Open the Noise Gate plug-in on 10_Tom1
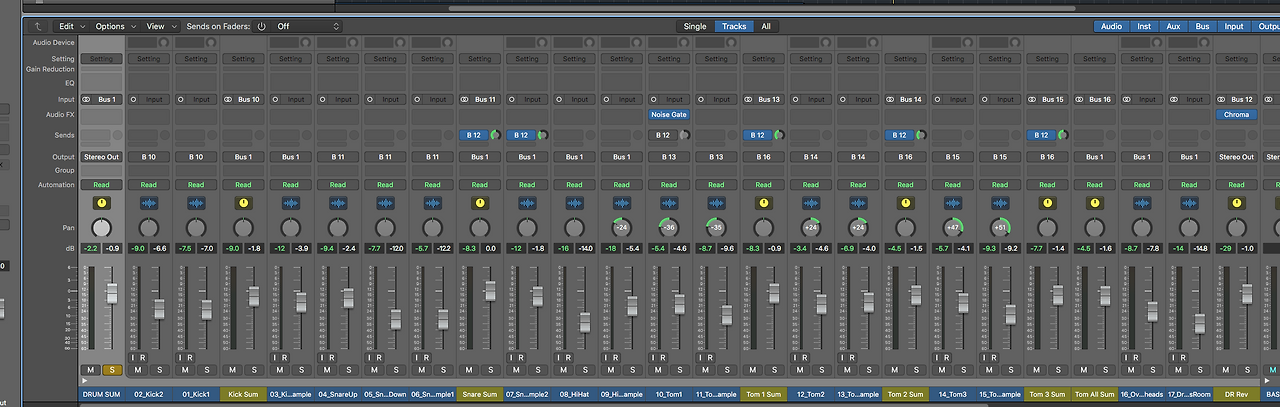 (669, 115)
